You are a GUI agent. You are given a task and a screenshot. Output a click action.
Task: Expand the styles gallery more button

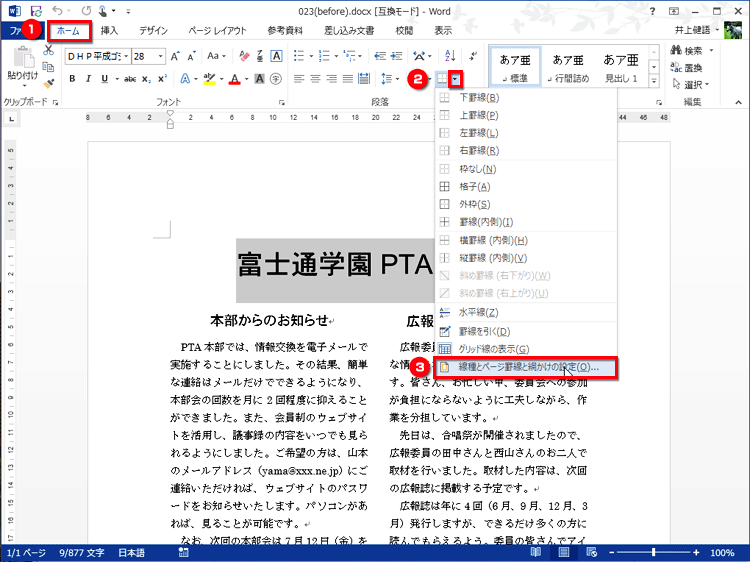pyautogui.click(x=654, y=81)
